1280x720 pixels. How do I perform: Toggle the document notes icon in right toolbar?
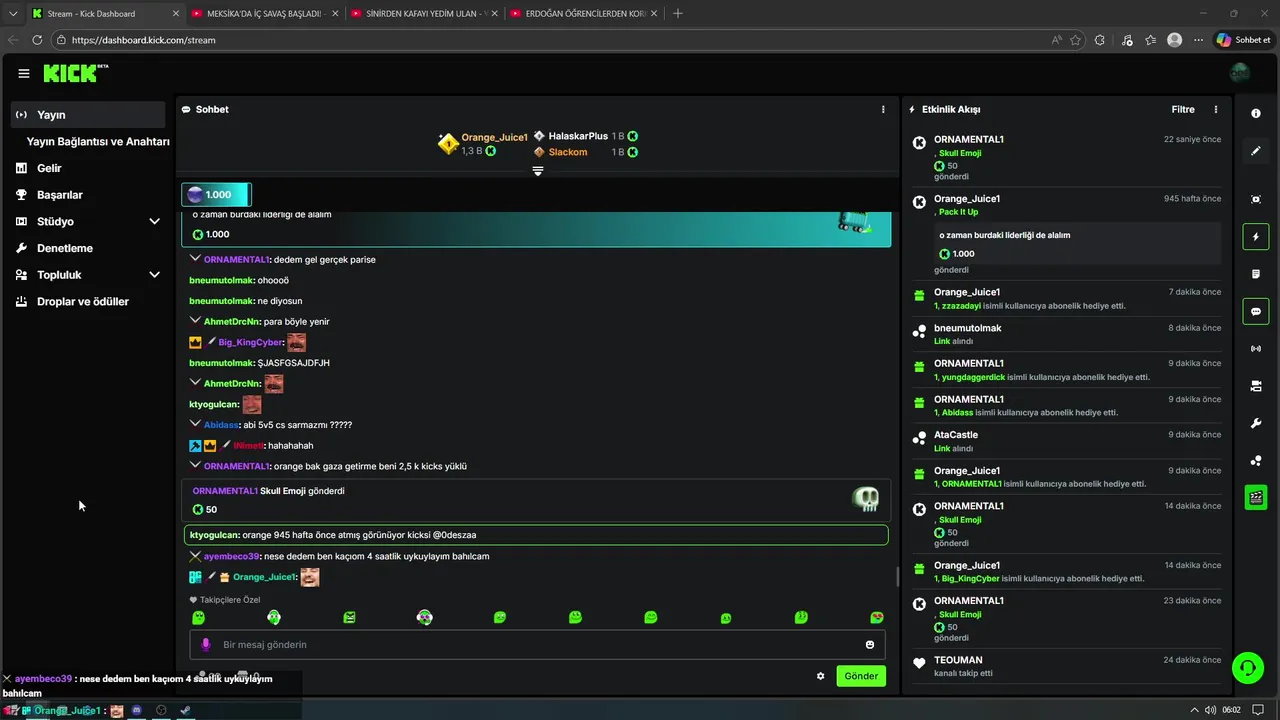pos(1256,274)
